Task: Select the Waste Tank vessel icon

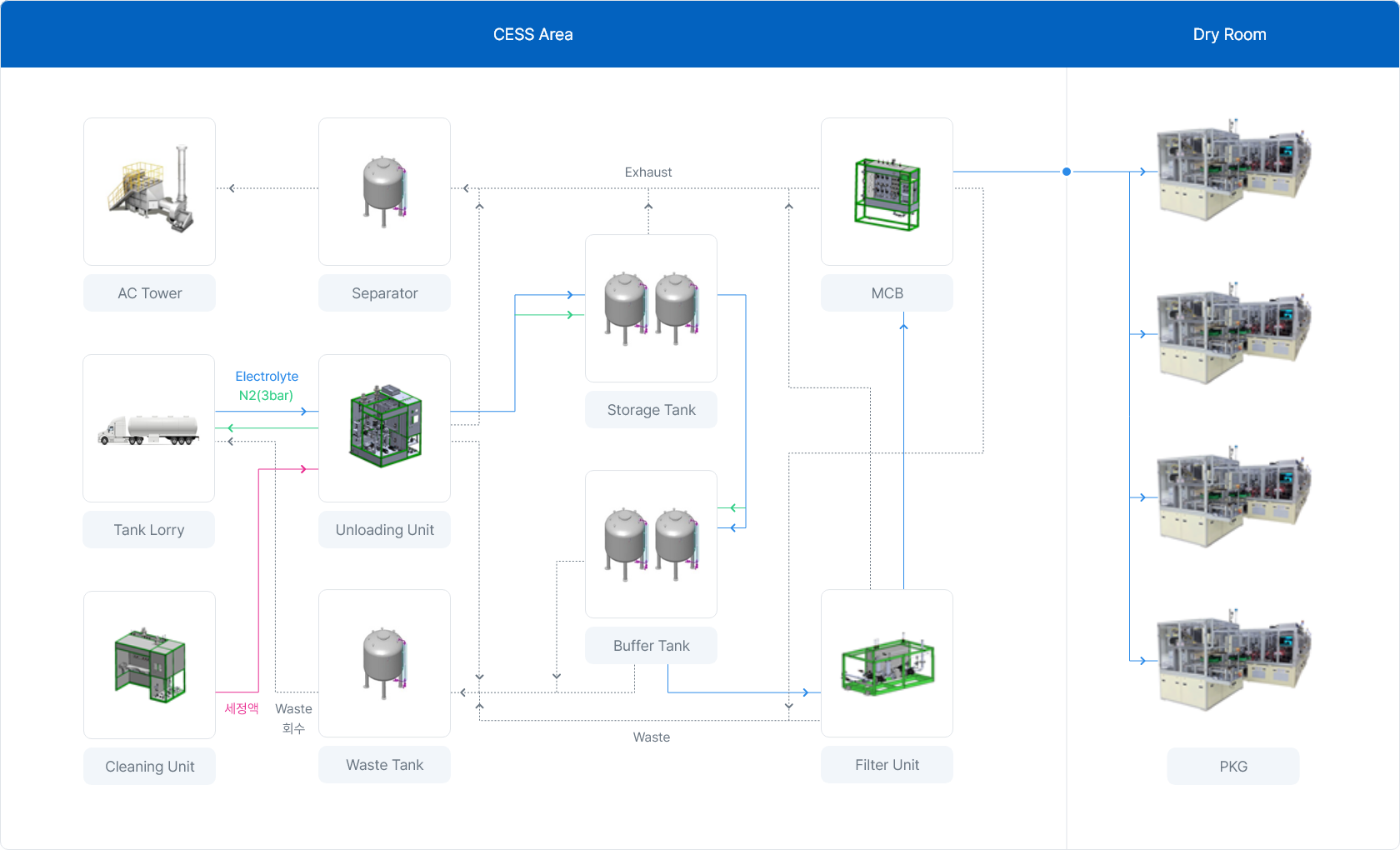Action: pos(384,663)
